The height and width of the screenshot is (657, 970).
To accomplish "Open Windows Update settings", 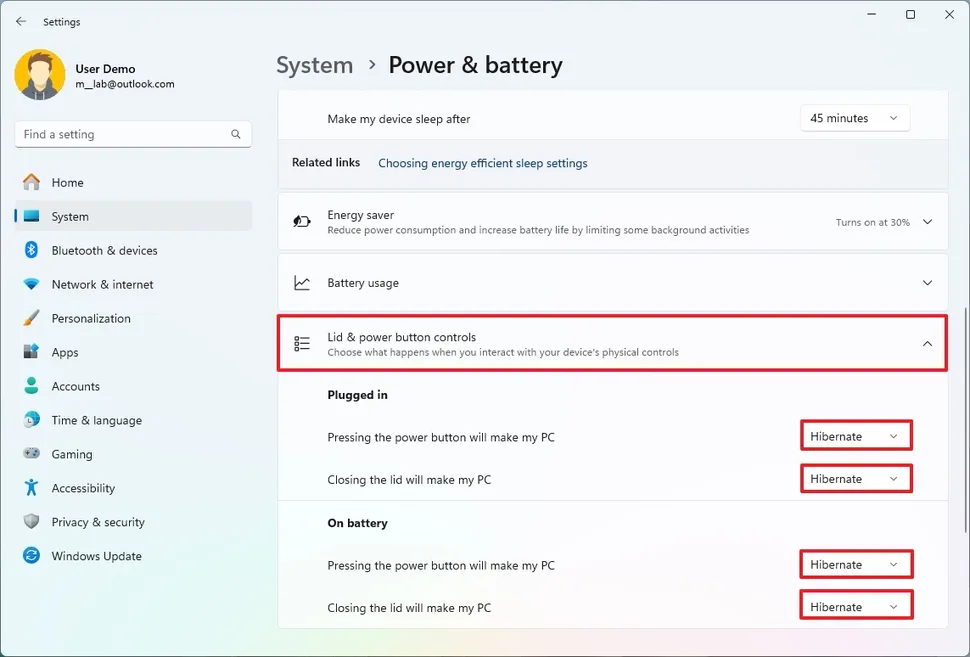I will (x=94, y=556).
